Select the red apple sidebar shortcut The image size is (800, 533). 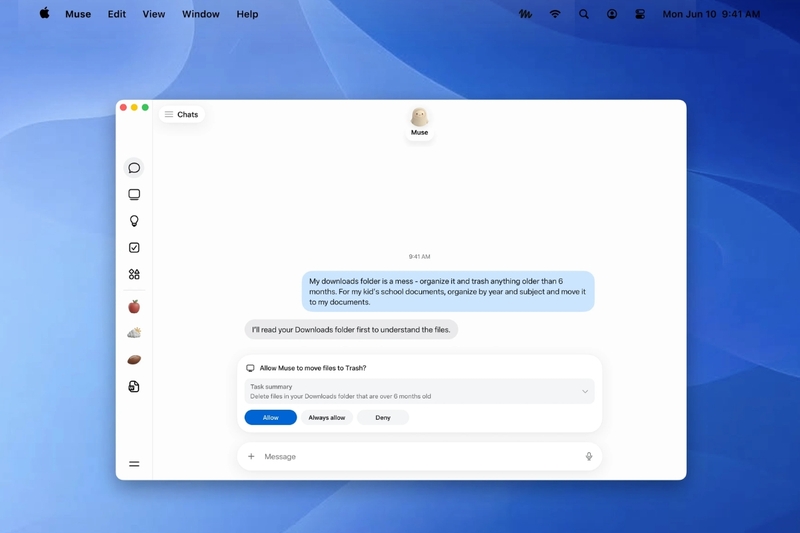pos(134,307)
